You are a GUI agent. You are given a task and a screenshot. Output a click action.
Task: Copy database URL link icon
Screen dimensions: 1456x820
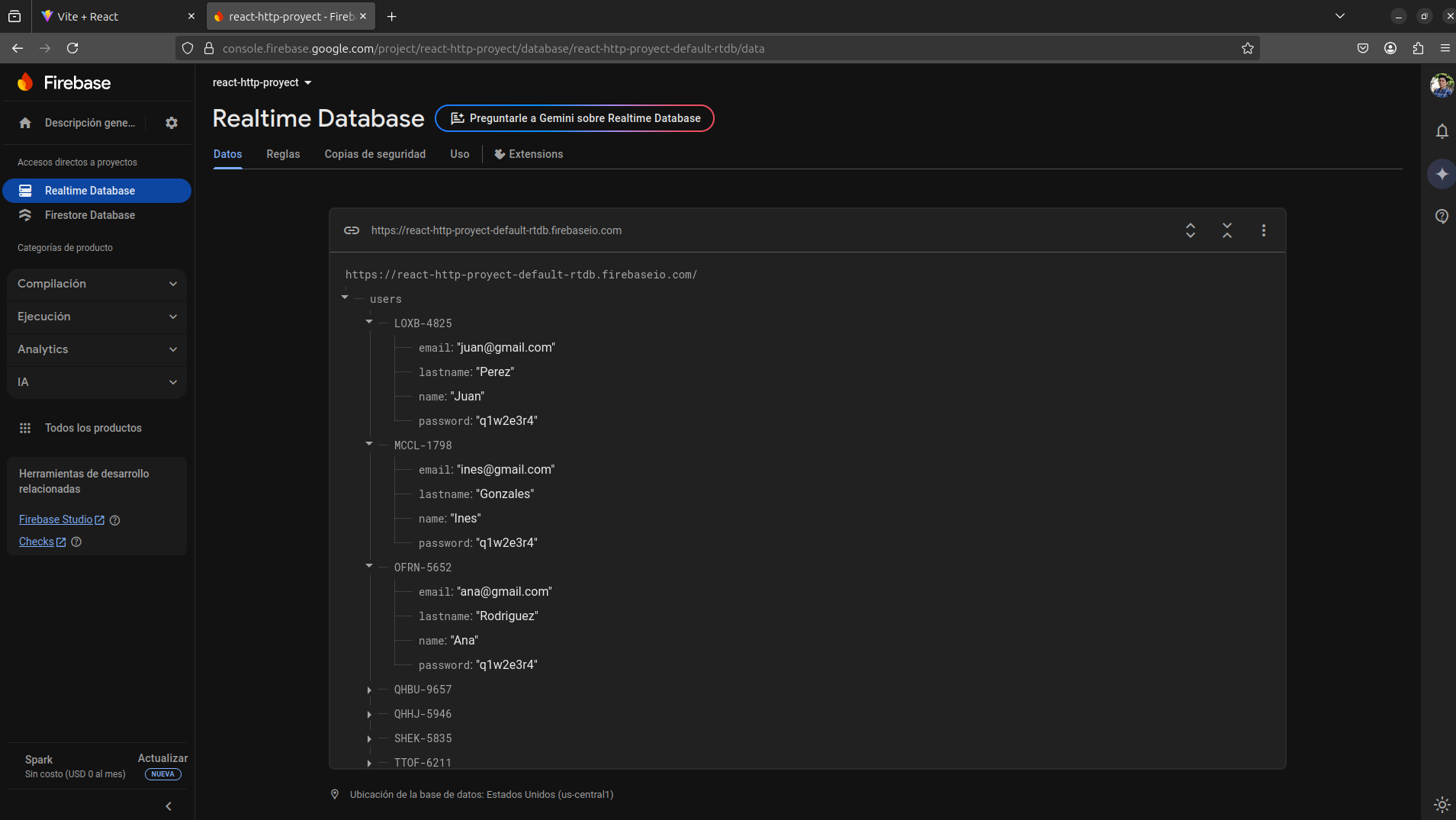(x=352, y=230)
